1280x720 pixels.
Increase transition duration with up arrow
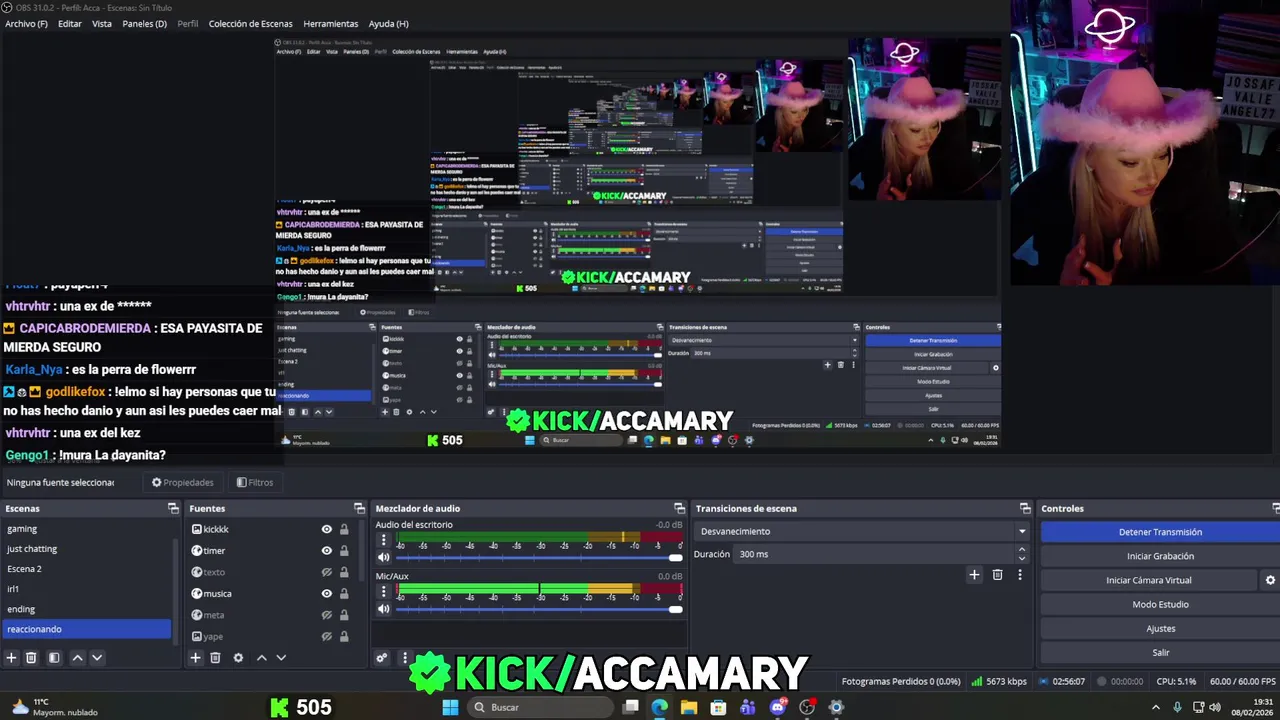tap(1021, 549)
